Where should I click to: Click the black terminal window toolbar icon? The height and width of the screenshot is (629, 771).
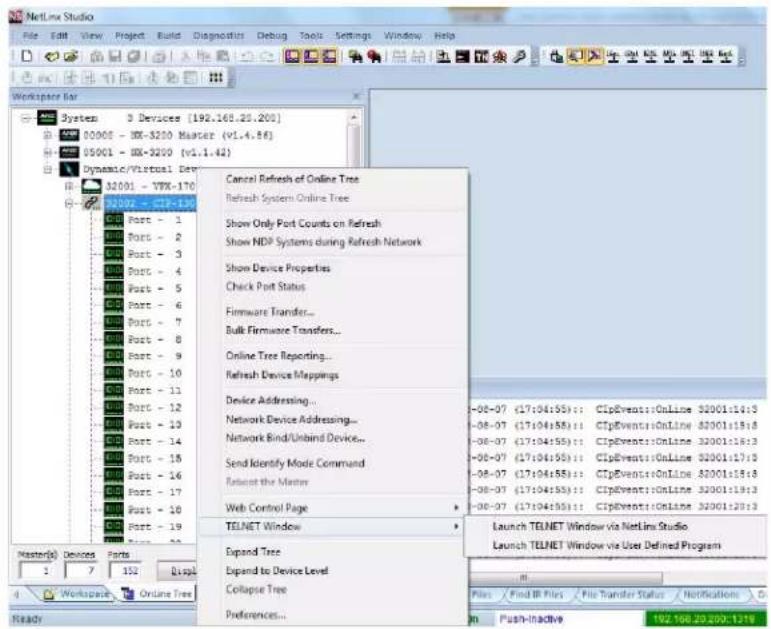(462, 57)
